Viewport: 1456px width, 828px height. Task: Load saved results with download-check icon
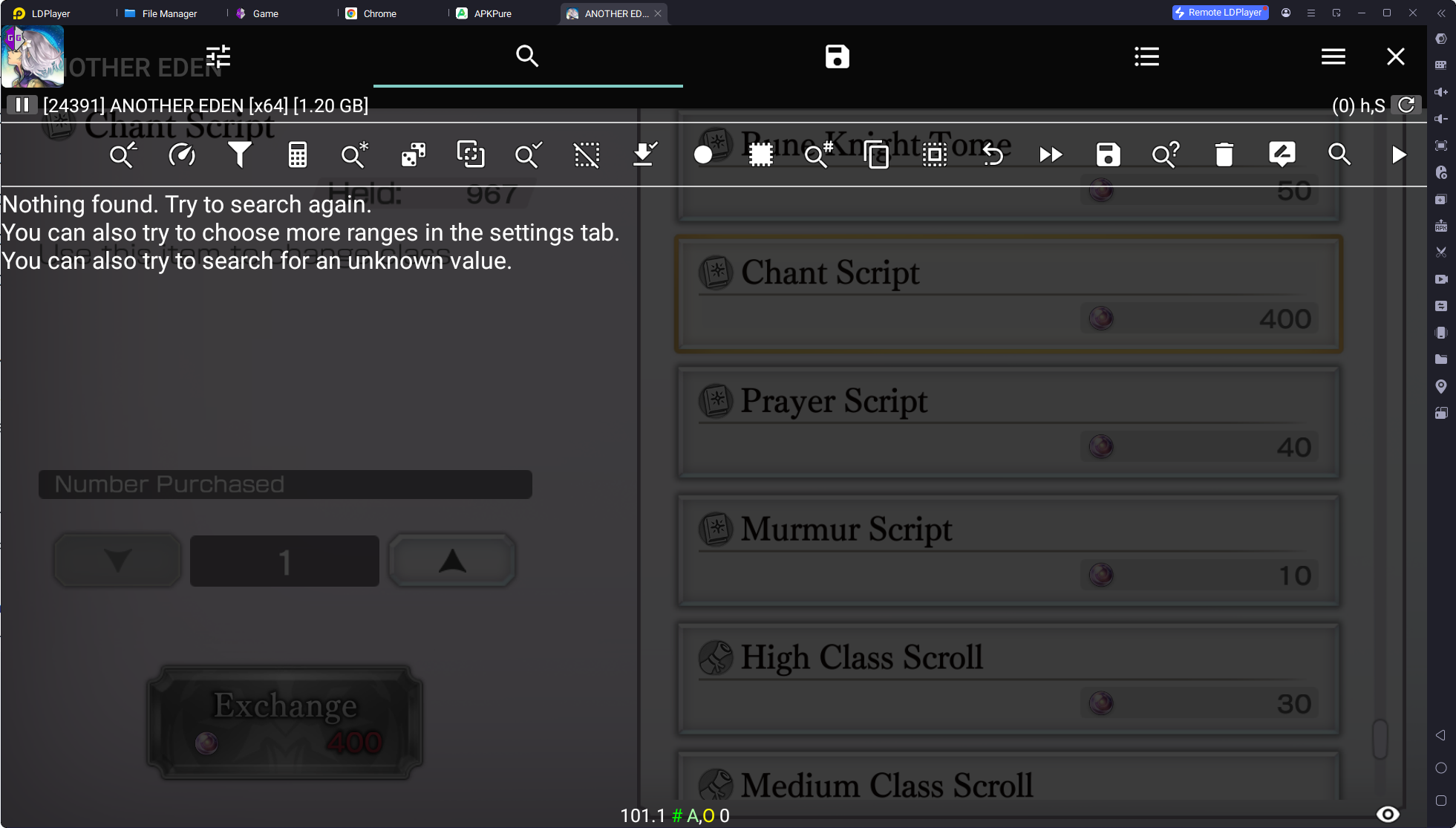(644, 154)
